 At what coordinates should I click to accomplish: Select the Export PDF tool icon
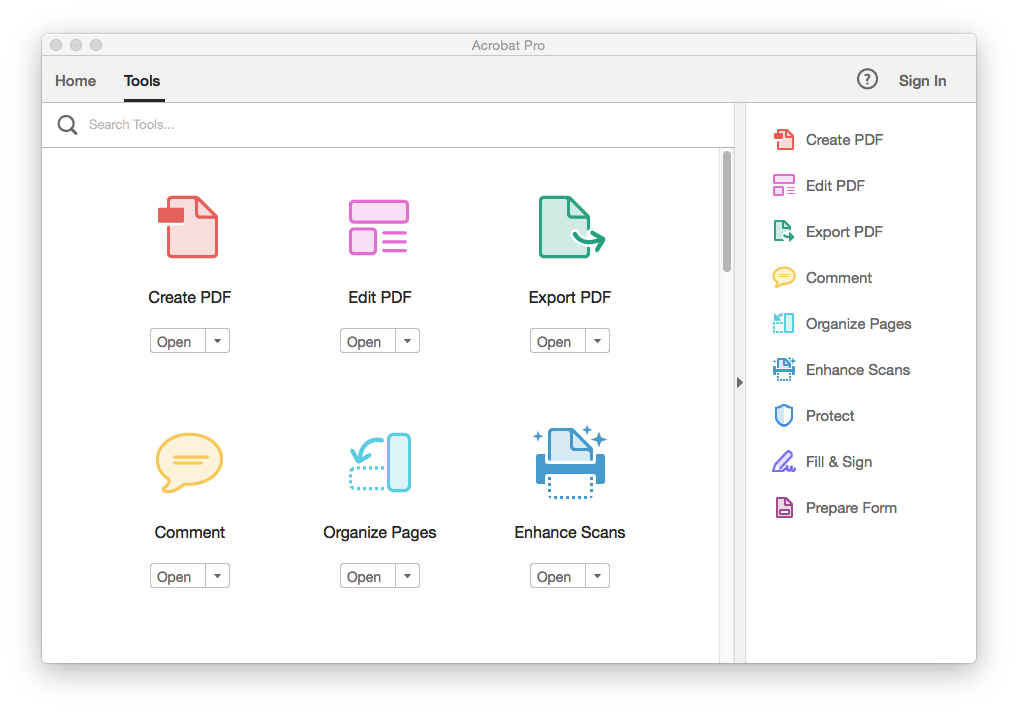coord(569,227)
